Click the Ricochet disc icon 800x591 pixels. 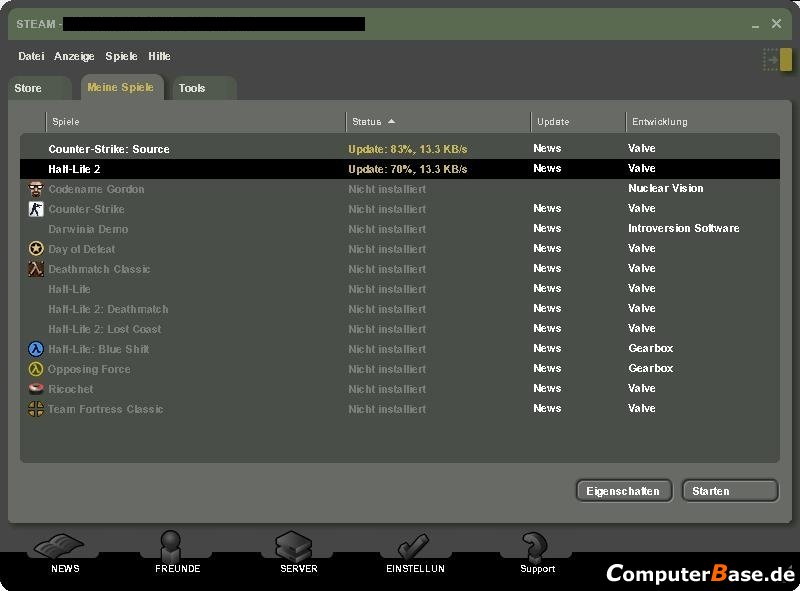pyautogui.click(x=36, y=388)
